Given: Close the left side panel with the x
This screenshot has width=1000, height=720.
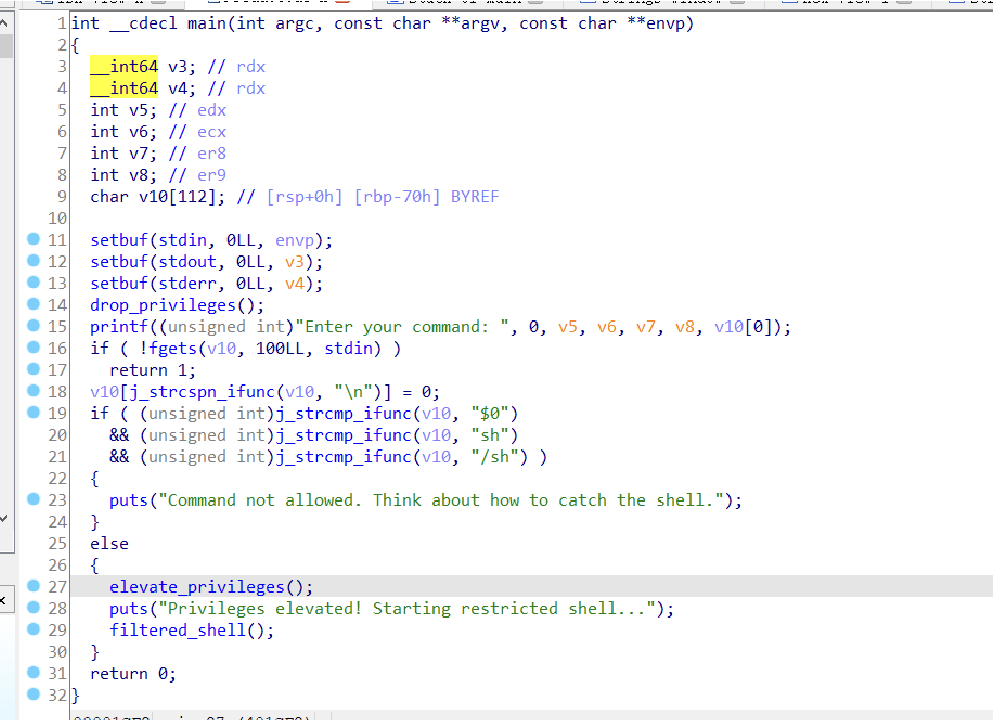Looking at the screenshot, I should (4, 600).
